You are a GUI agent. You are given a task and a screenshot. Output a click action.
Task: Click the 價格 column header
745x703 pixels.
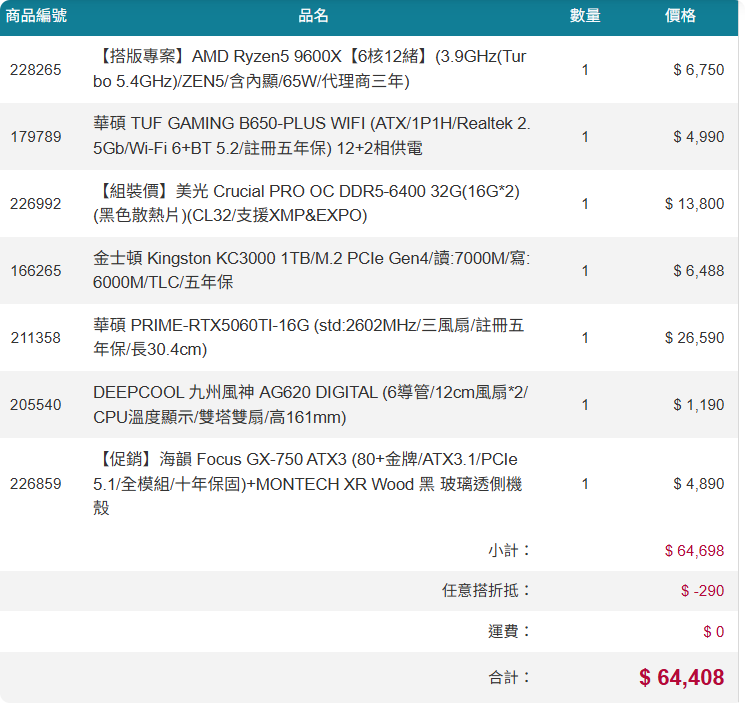(x=680, y=16)
